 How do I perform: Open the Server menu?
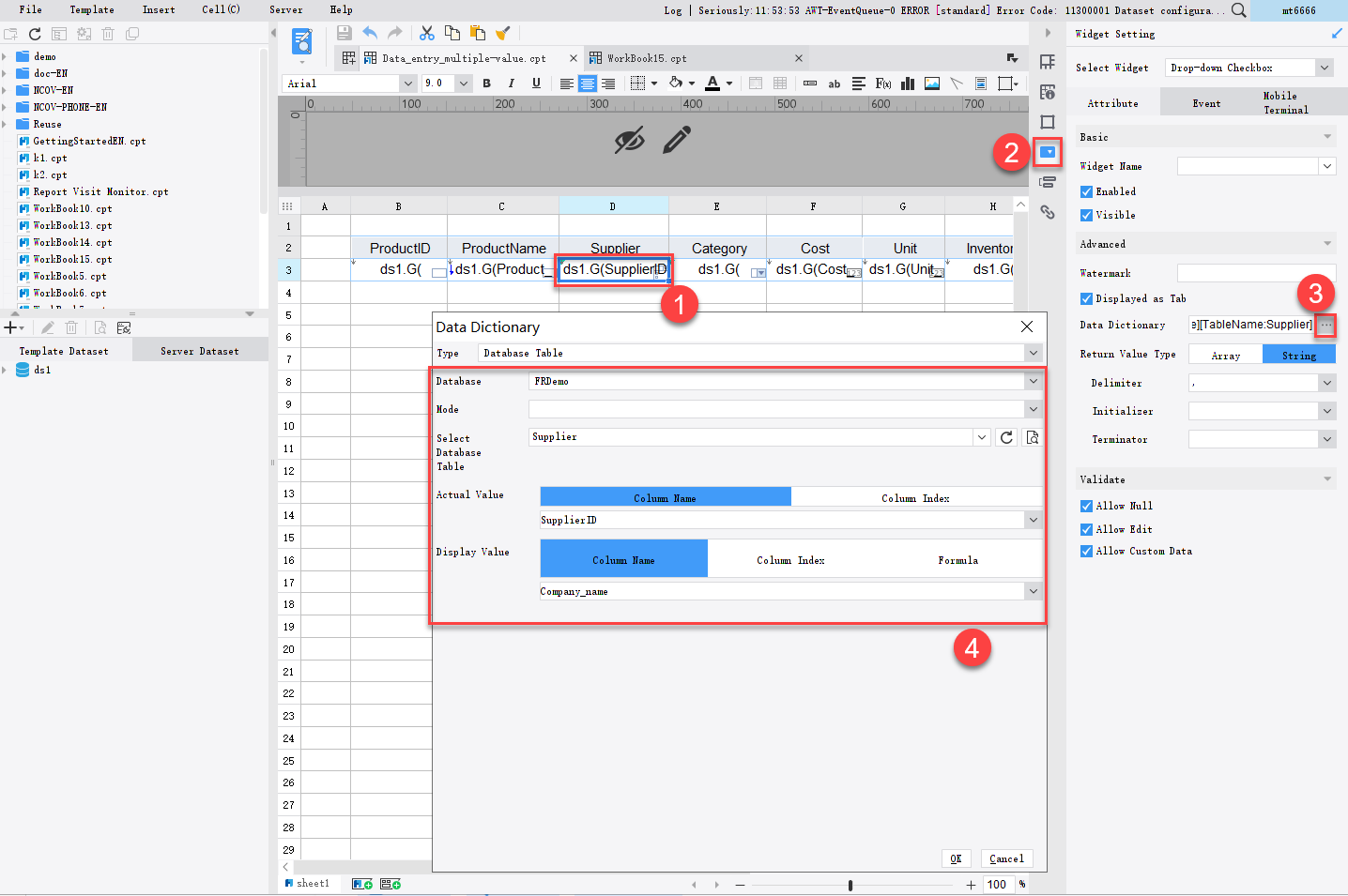pyautogui.click(x=286, y=9)
